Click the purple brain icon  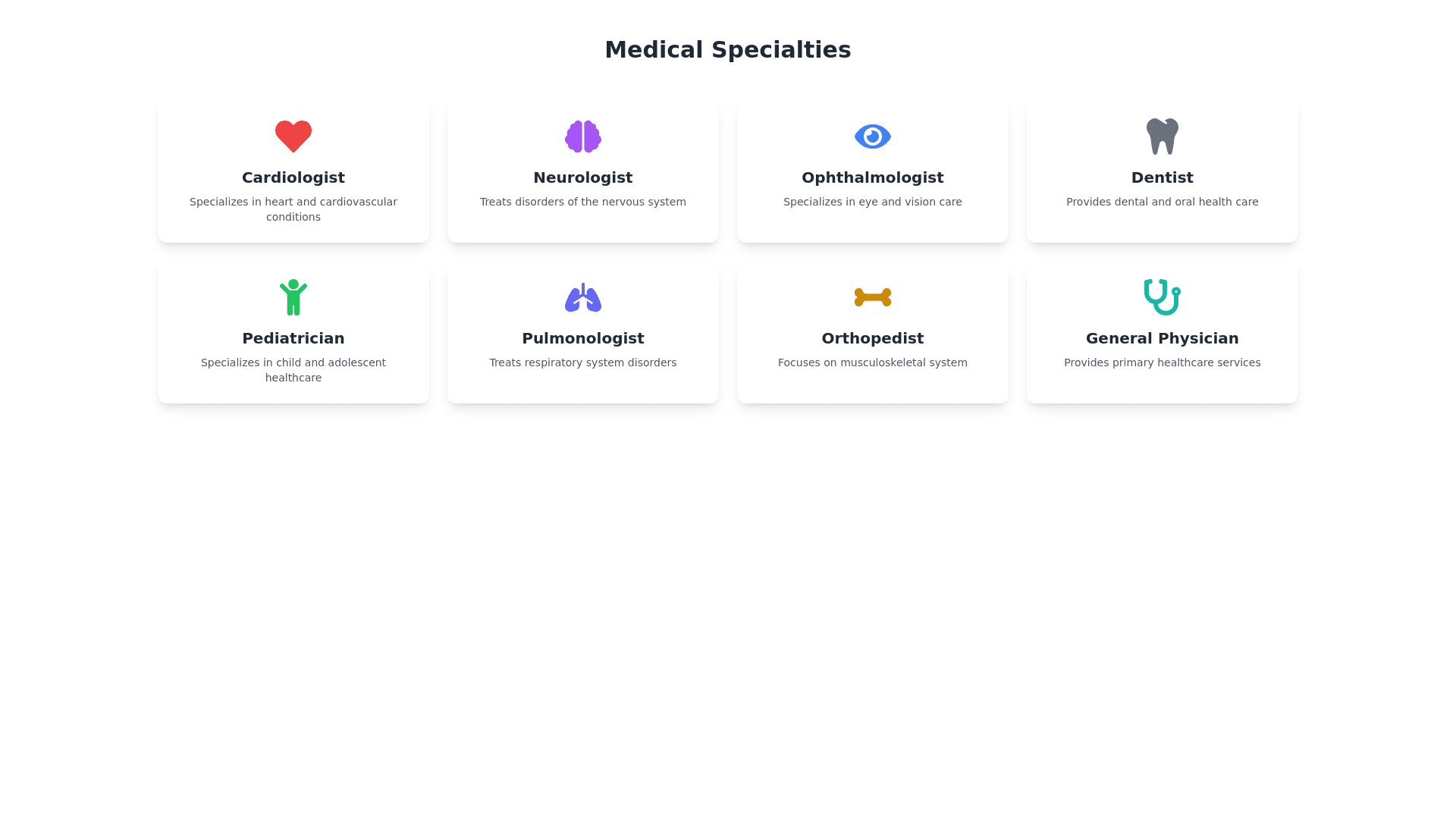coord(583,136)
